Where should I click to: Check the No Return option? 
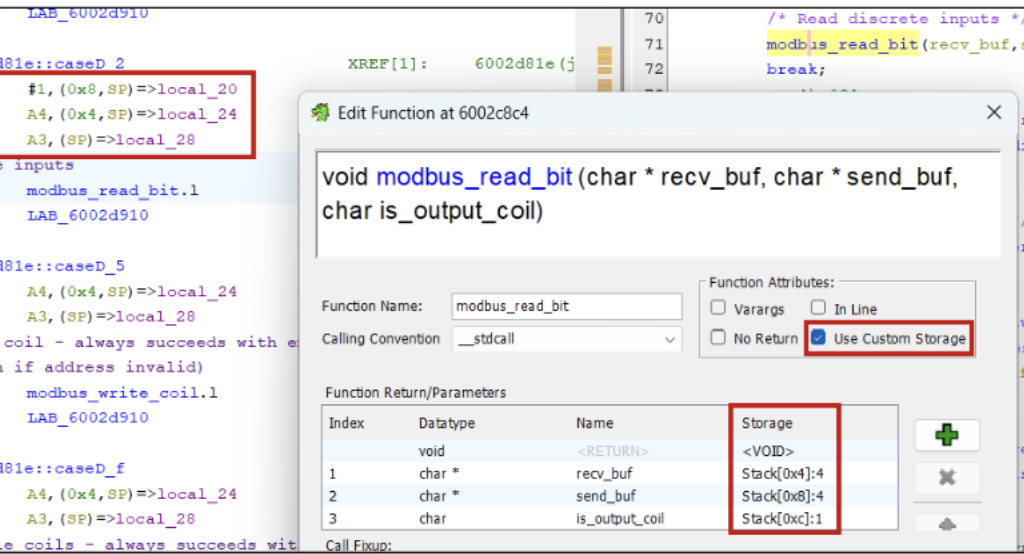click(x=718, y=338)
